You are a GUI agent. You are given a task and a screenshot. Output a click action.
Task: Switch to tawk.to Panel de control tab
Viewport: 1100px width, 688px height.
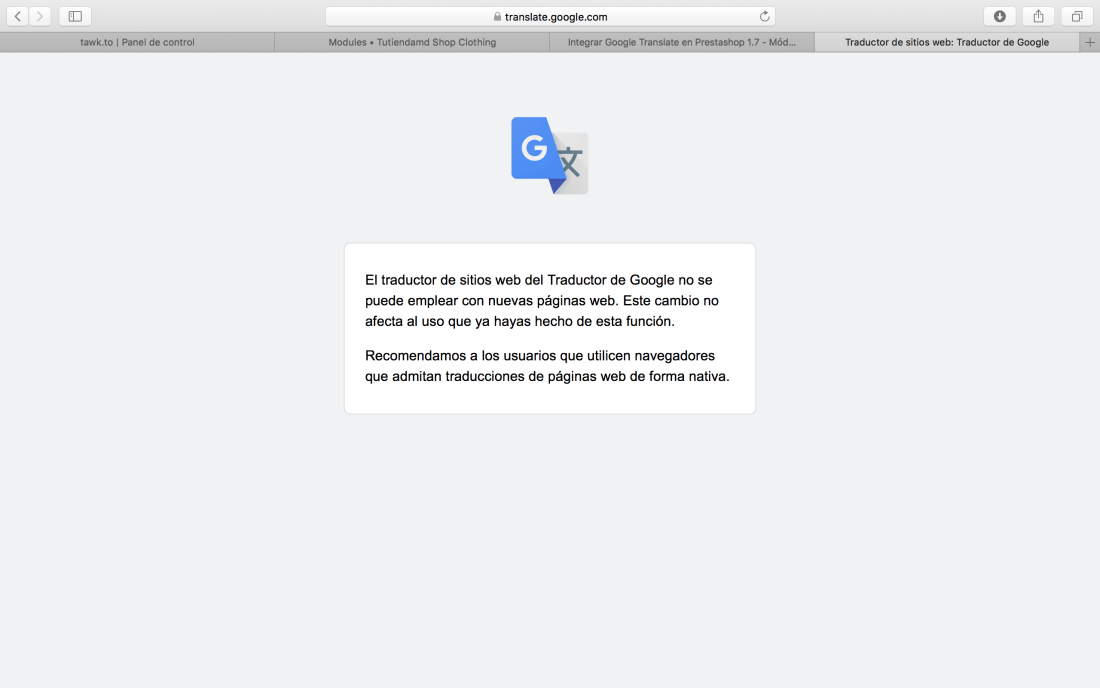point(138,42)
